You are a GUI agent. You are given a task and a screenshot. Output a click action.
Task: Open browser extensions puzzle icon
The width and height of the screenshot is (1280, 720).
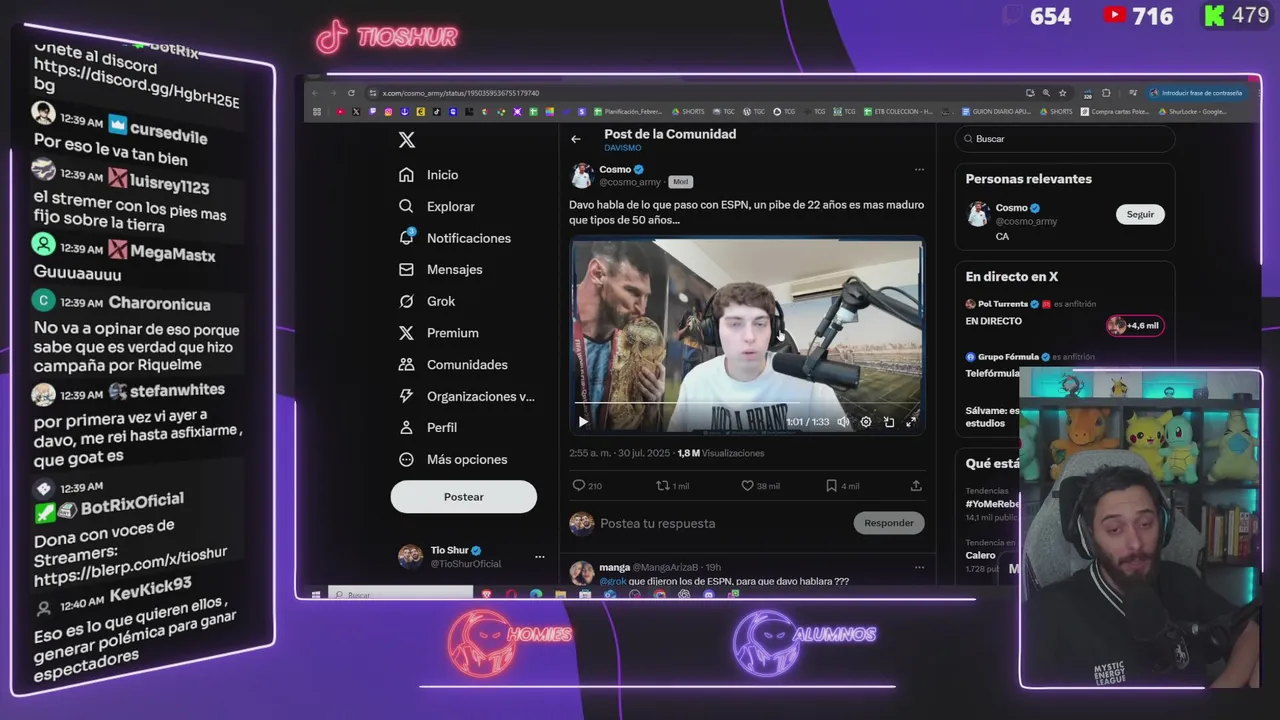[1106, 93]
